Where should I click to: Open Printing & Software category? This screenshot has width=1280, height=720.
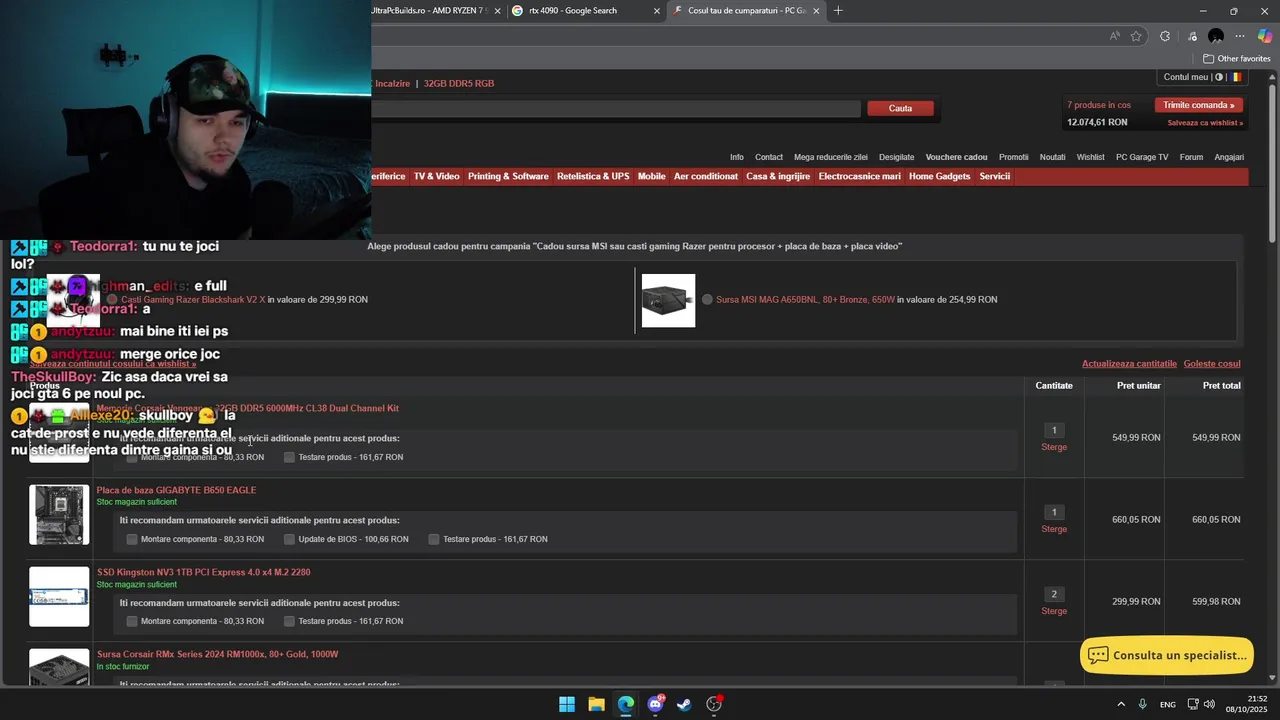[x=508, y=176]
